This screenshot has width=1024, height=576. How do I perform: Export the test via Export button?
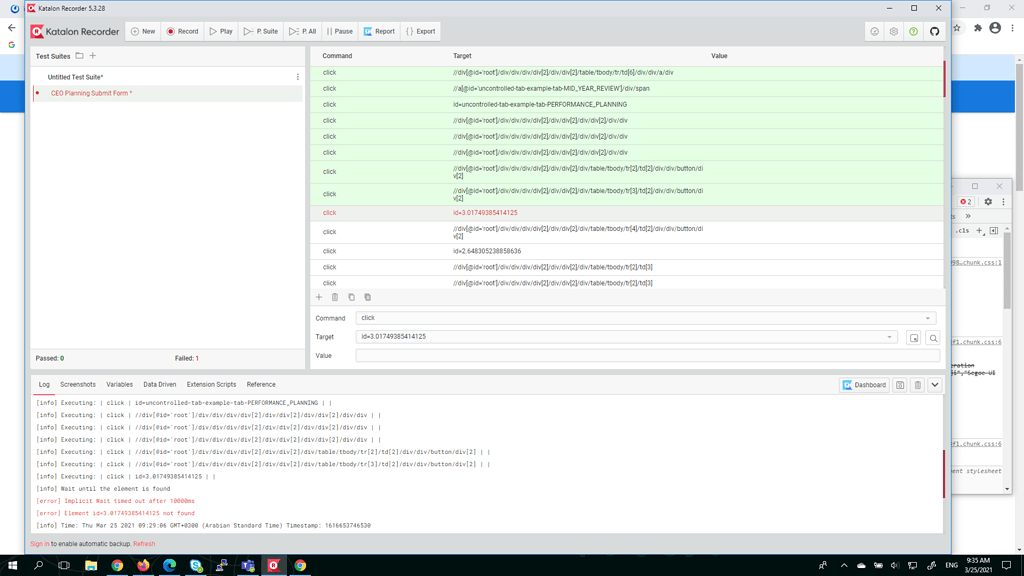421,31
